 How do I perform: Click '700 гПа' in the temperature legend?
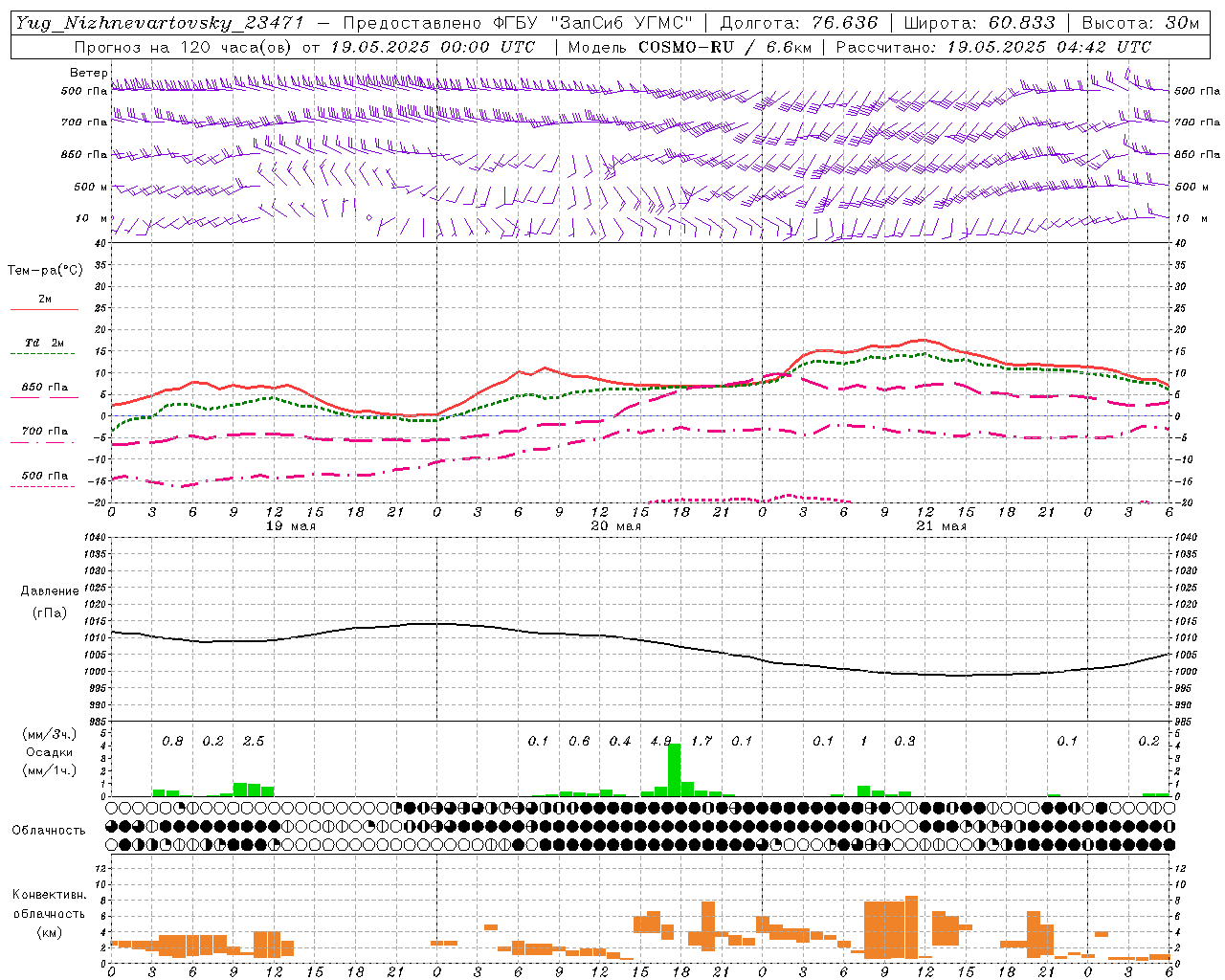click(x=45, y=431)
